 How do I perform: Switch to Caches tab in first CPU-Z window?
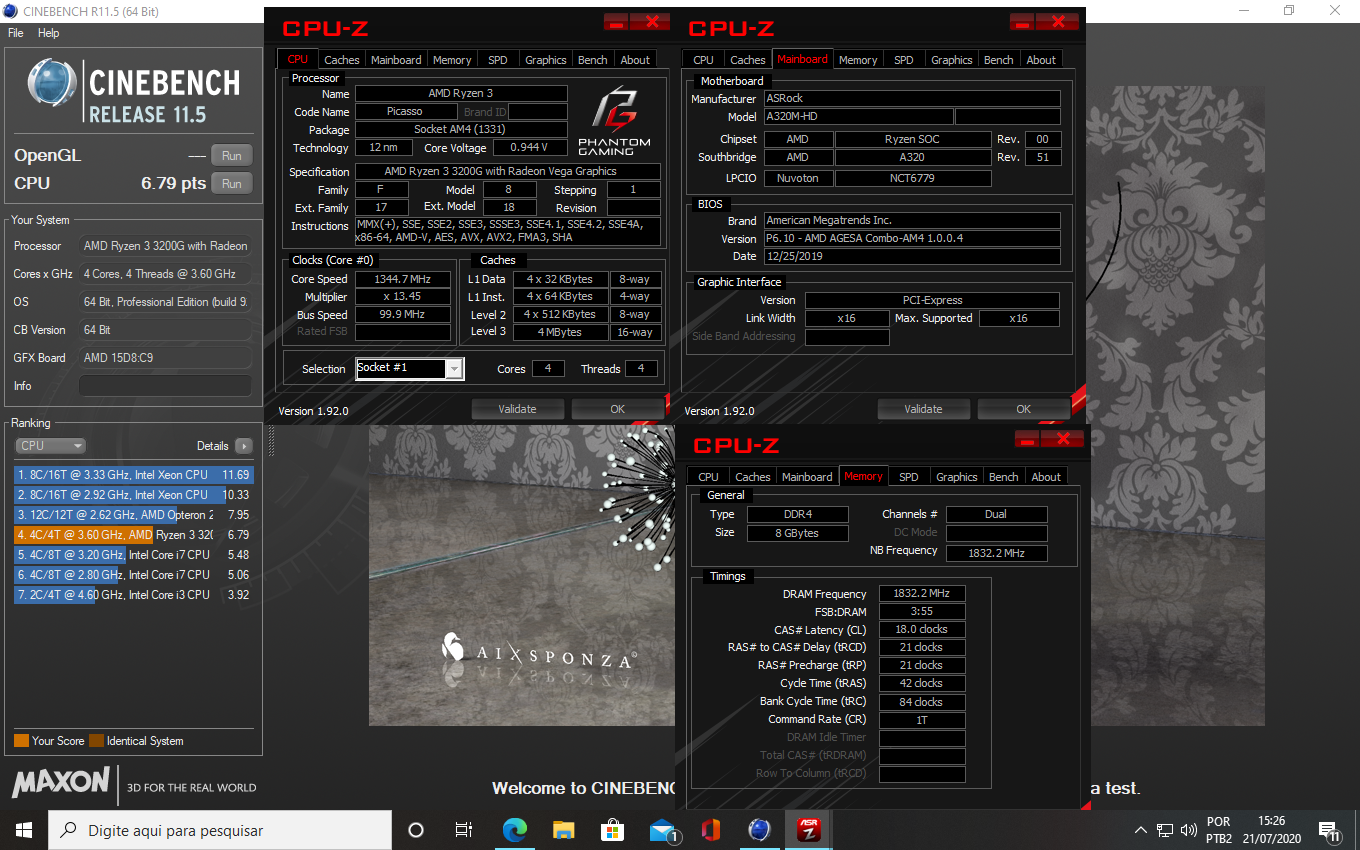tap(342, 60)
